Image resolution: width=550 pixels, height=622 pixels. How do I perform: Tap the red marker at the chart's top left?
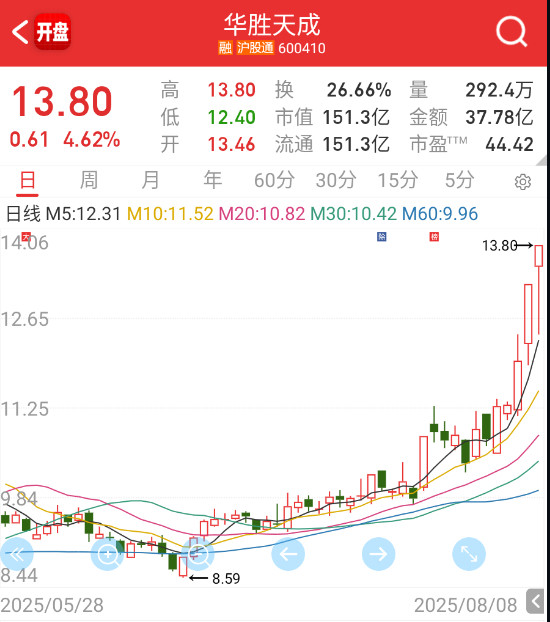click(x=26, y=236)
